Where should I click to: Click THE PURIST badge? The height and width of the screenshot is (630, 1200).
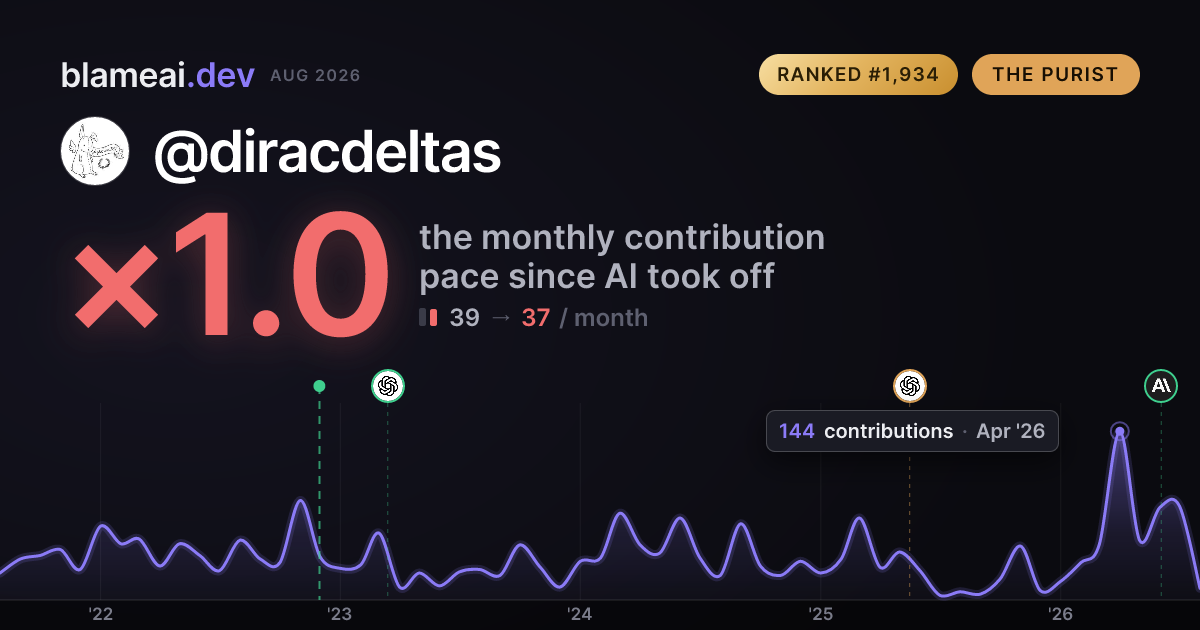tap(1055, 75)
